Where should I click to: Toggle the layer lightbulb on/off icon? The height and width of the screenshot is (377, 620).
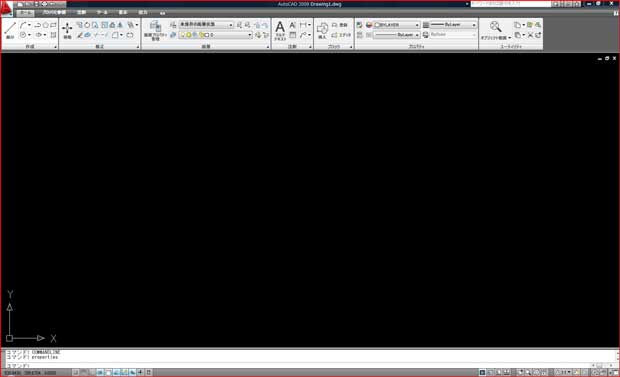183,35
